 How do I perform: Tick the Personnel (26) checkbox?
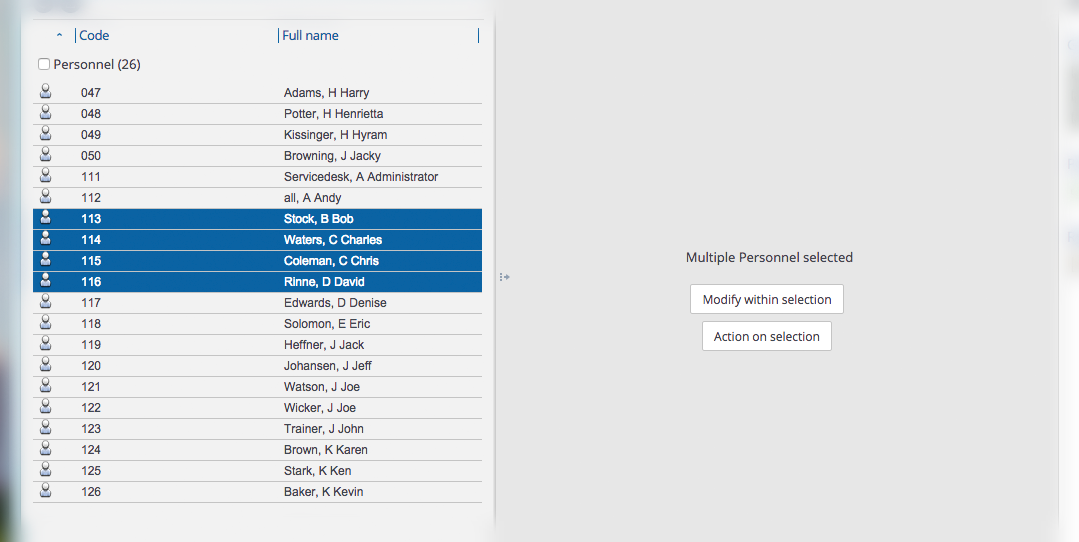(x=44, y=65)
